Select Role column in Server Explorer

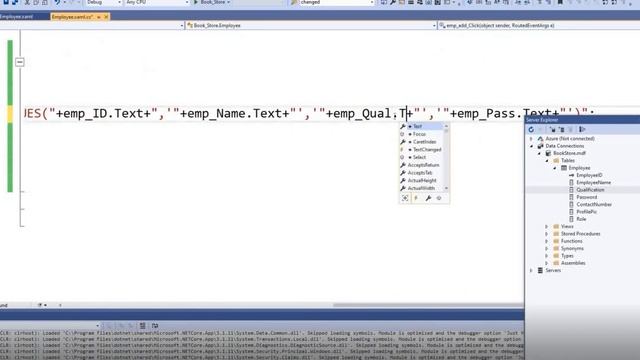(x=581, y=219)
